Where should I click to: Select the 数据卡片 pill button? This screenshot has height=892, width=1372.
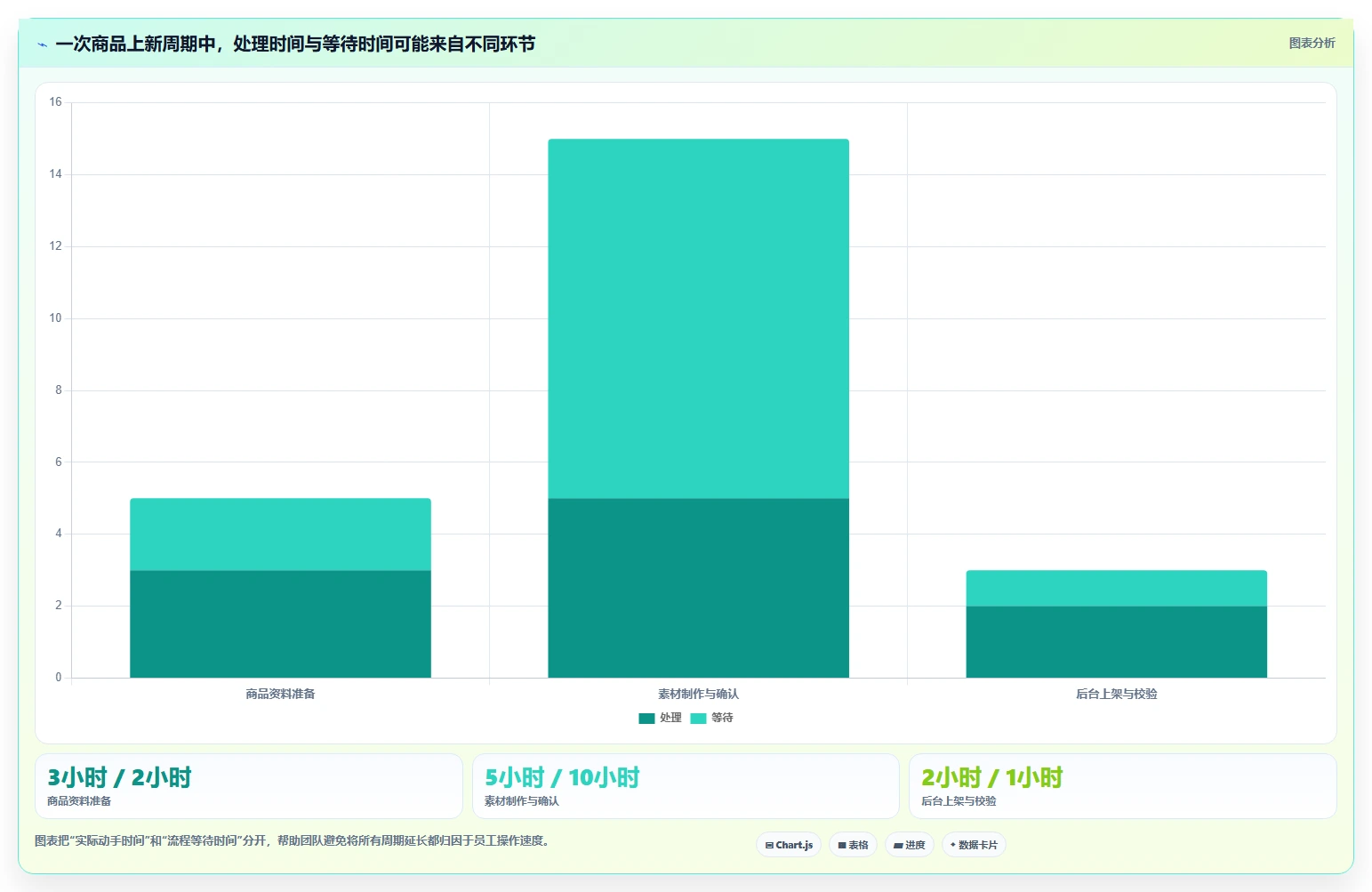pos(974,845)
